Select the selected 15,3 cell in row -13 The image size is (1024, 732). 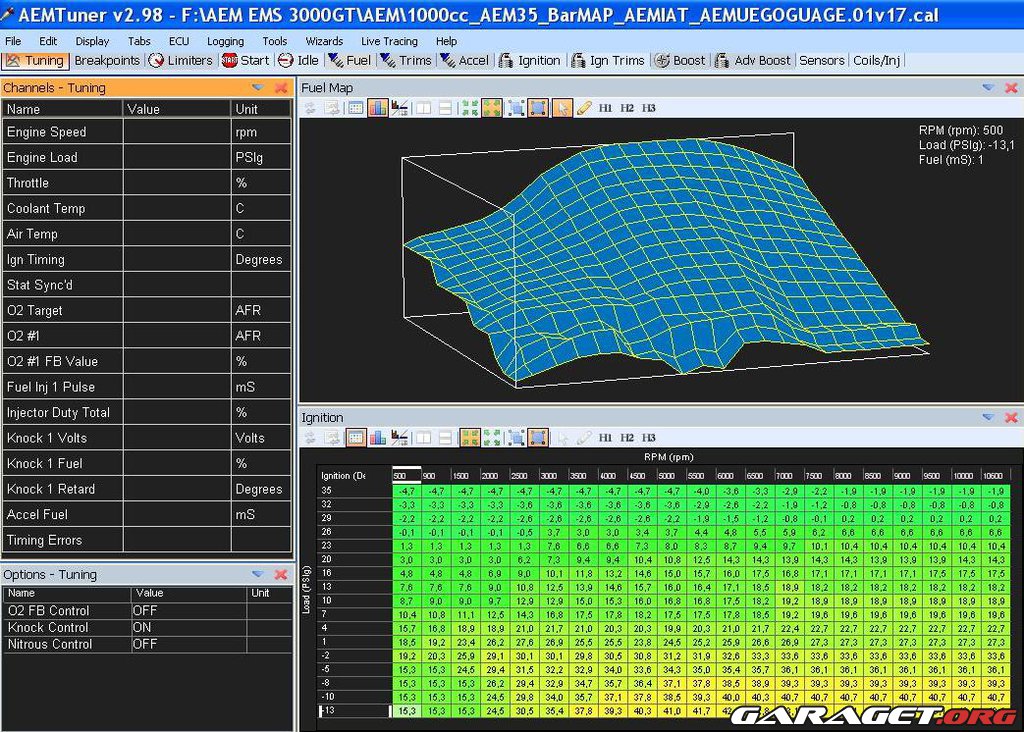pos(406,711)
